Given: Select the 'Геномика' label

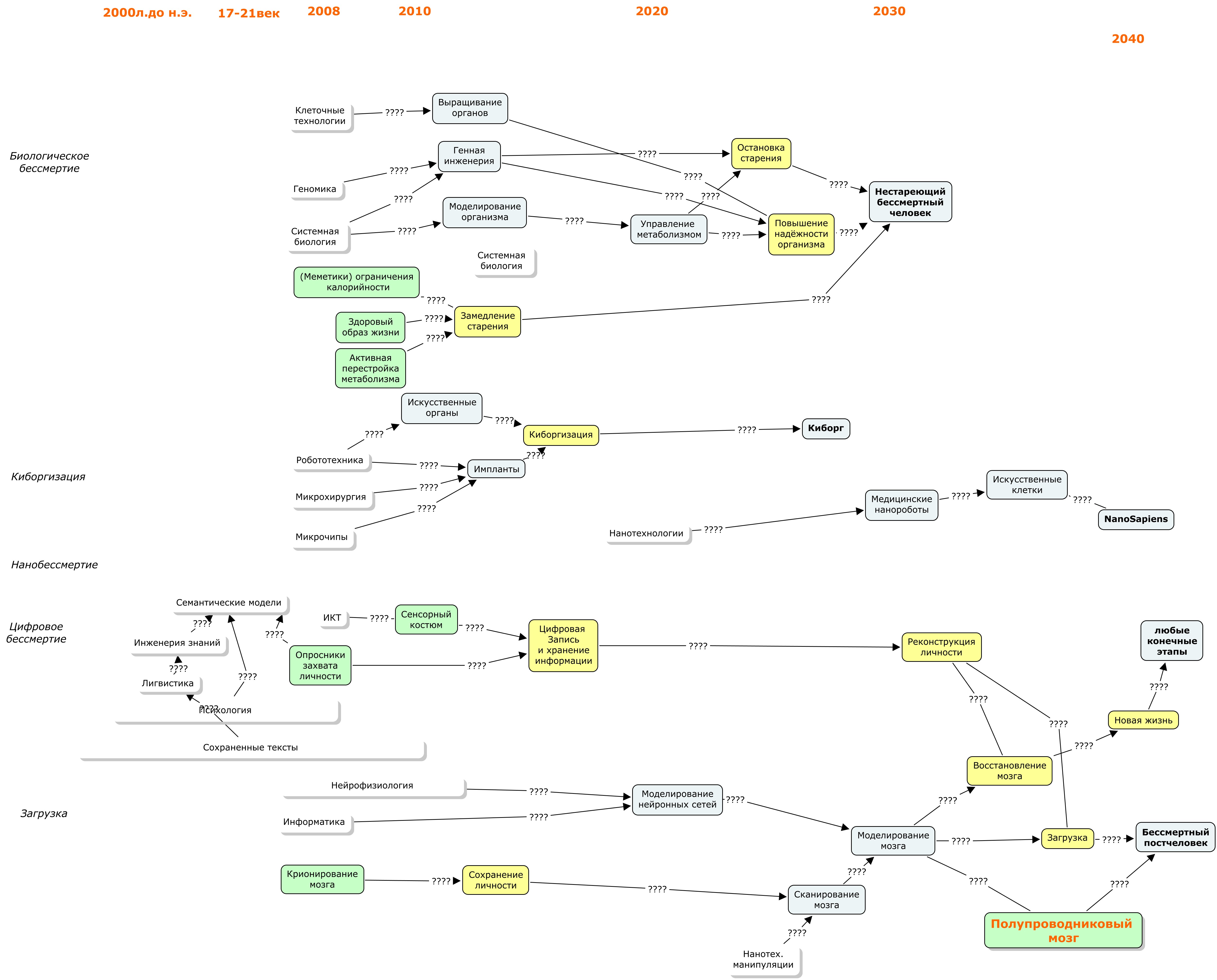Looking at the screenshot, I should [x=315, y=189].
